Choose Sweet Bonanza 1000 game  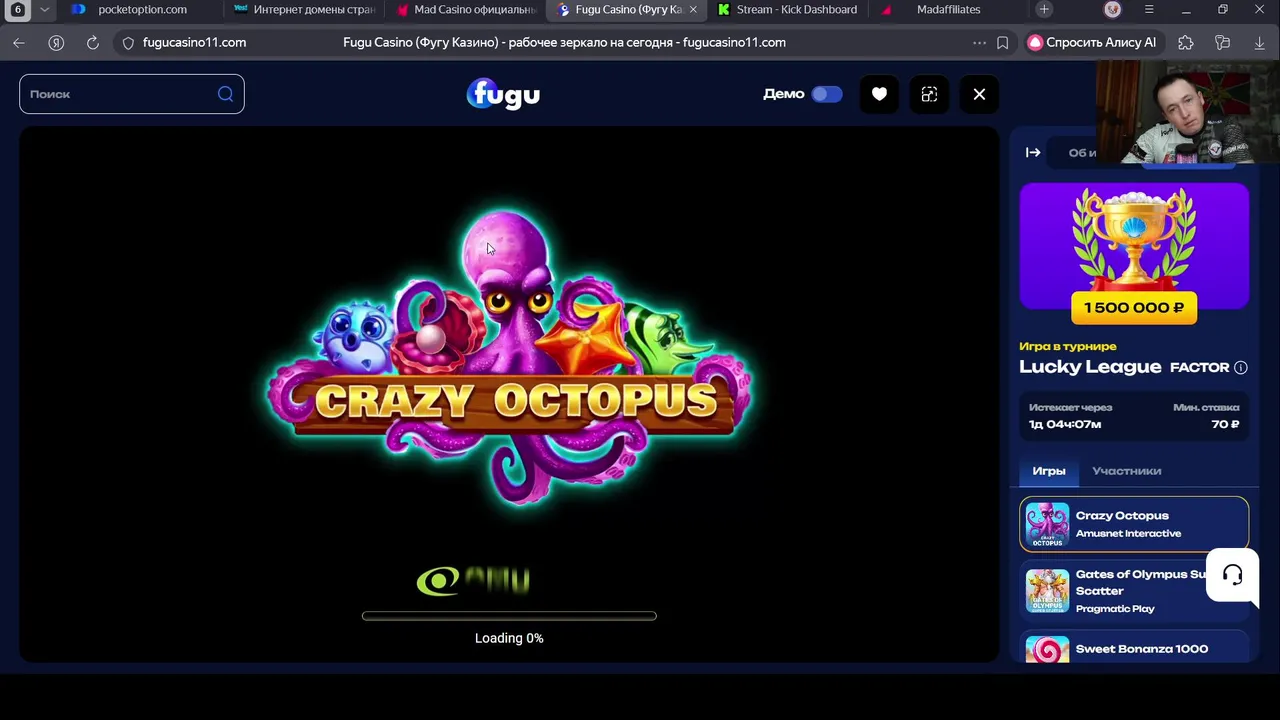click(1134, 648)
